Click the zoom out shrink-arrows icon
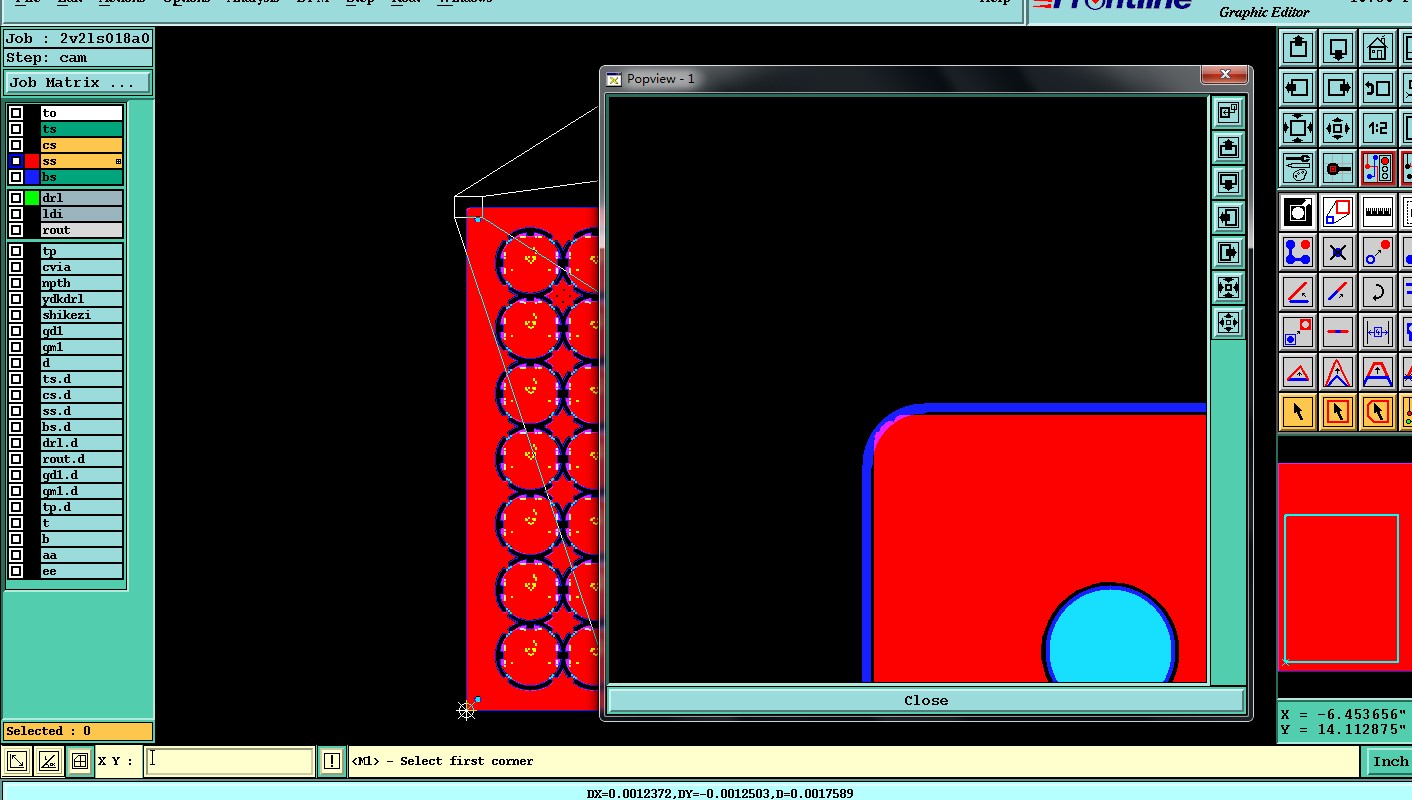1412x800 pixels. pos(1338,127)
